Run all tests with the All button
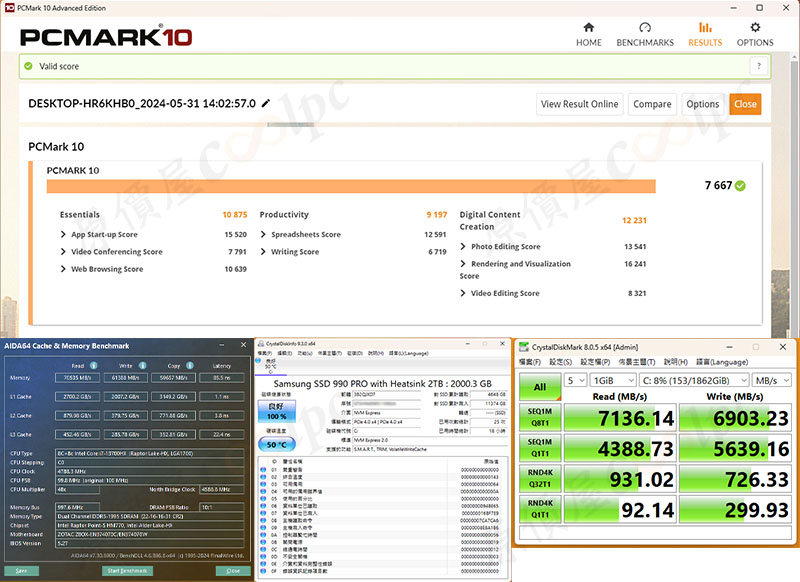This screenshot has width=800, height=582. point(540,387)
